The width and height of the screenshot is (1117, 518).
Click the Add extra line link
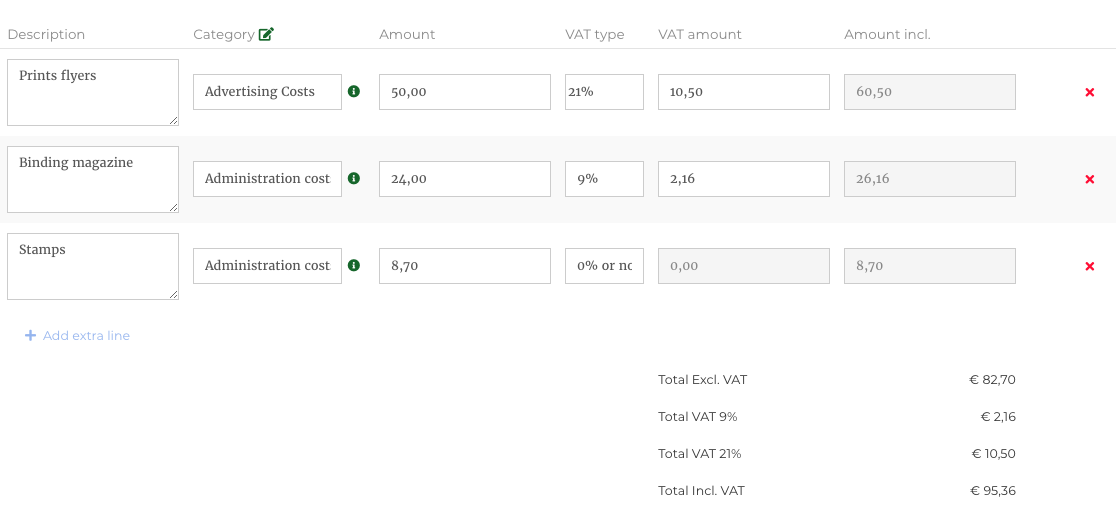(x=86, y=336)
